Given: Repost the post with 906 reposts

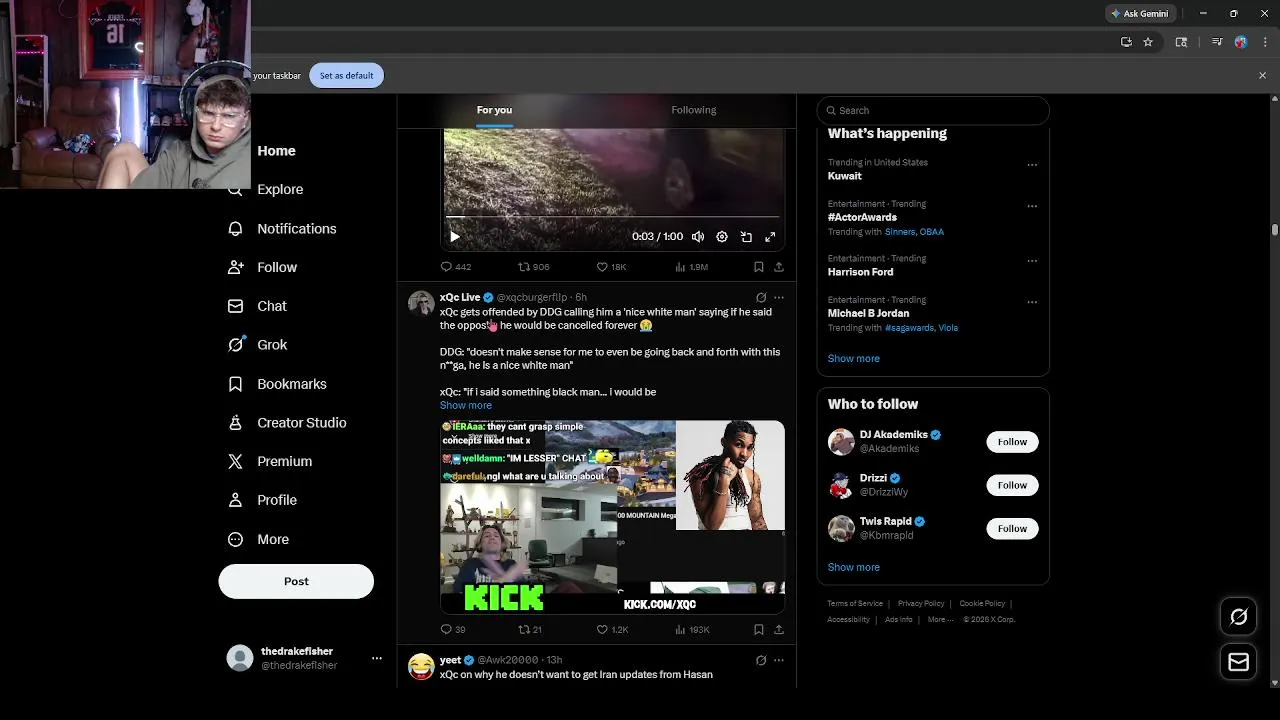Looking at the screenshot, I should coord(533,267).
